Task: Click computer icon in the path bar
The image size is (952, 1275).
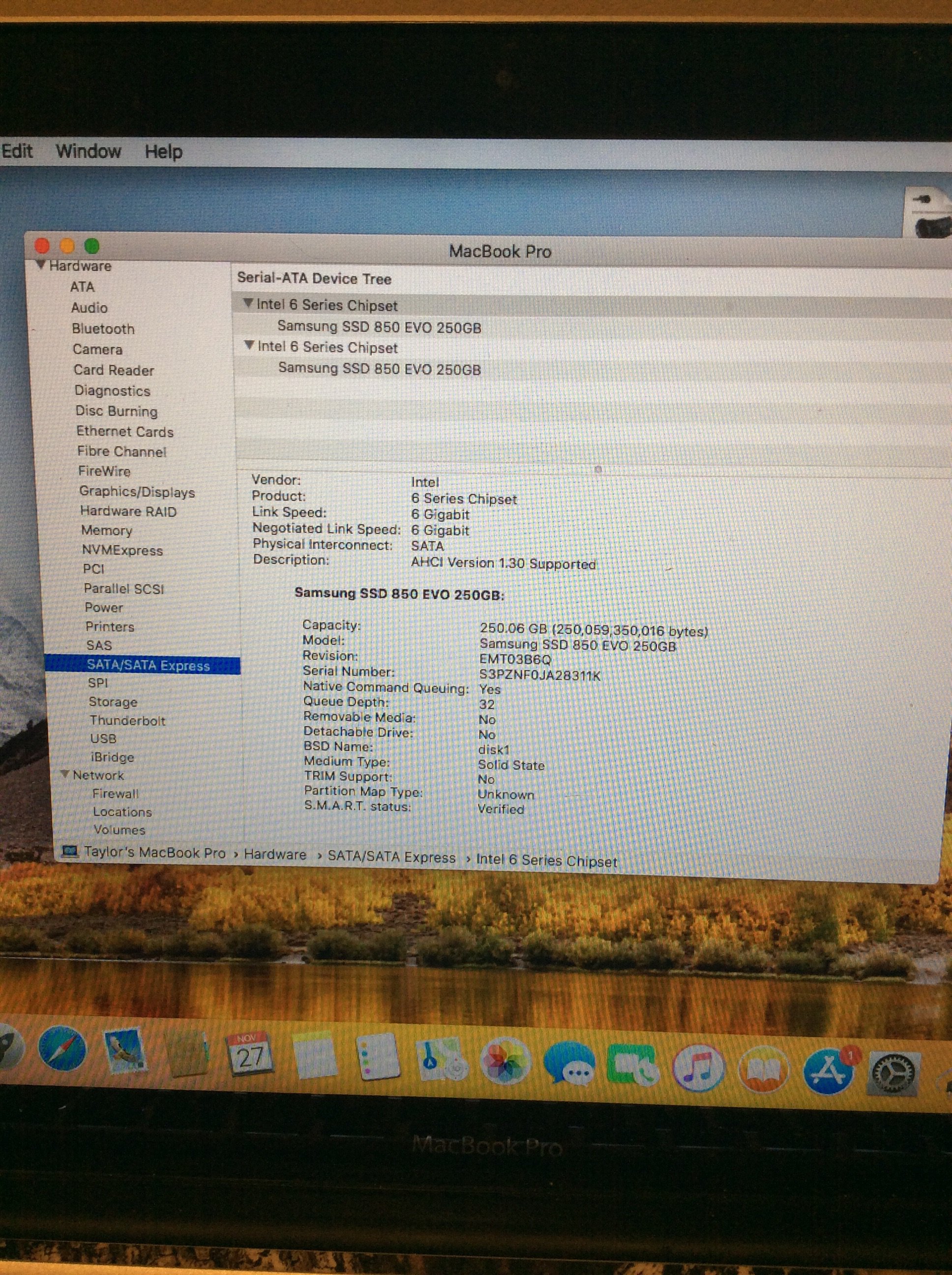Action: tap(70, 851)
